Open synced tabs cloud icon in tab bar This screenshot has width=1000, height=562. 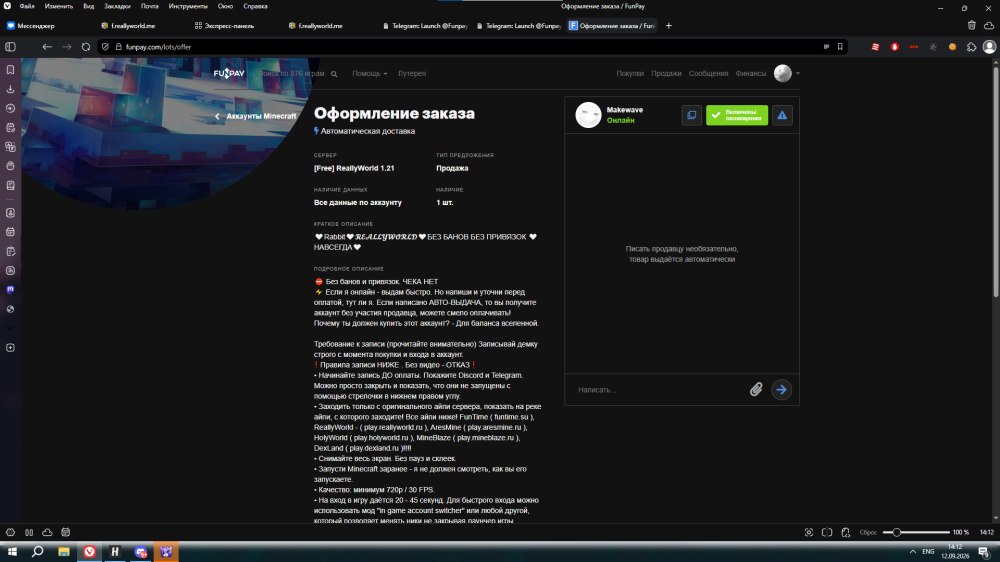(989, 26)
